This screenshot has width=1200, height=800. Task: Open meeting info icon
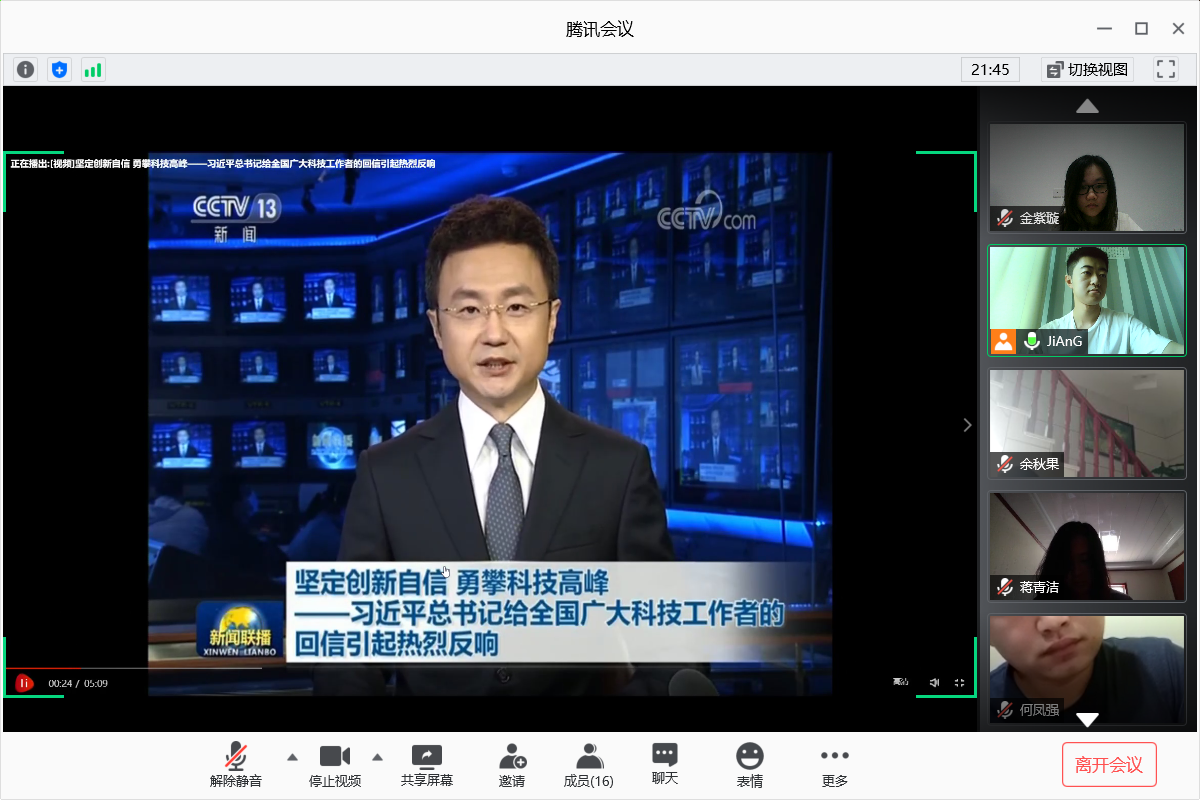tap(26, 70)
